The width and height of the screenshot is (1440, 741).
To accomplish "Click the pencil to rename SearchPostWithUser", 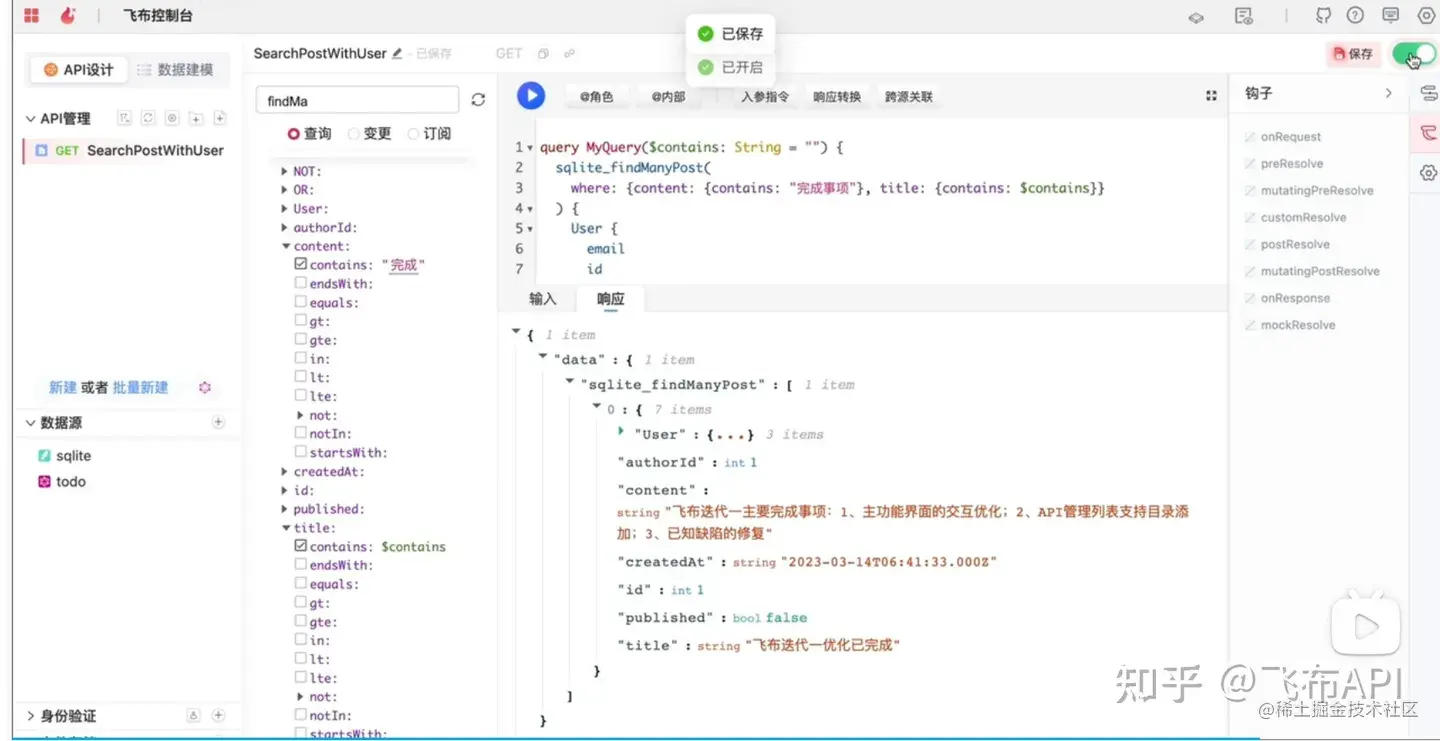I will click(x=397, y=54).
